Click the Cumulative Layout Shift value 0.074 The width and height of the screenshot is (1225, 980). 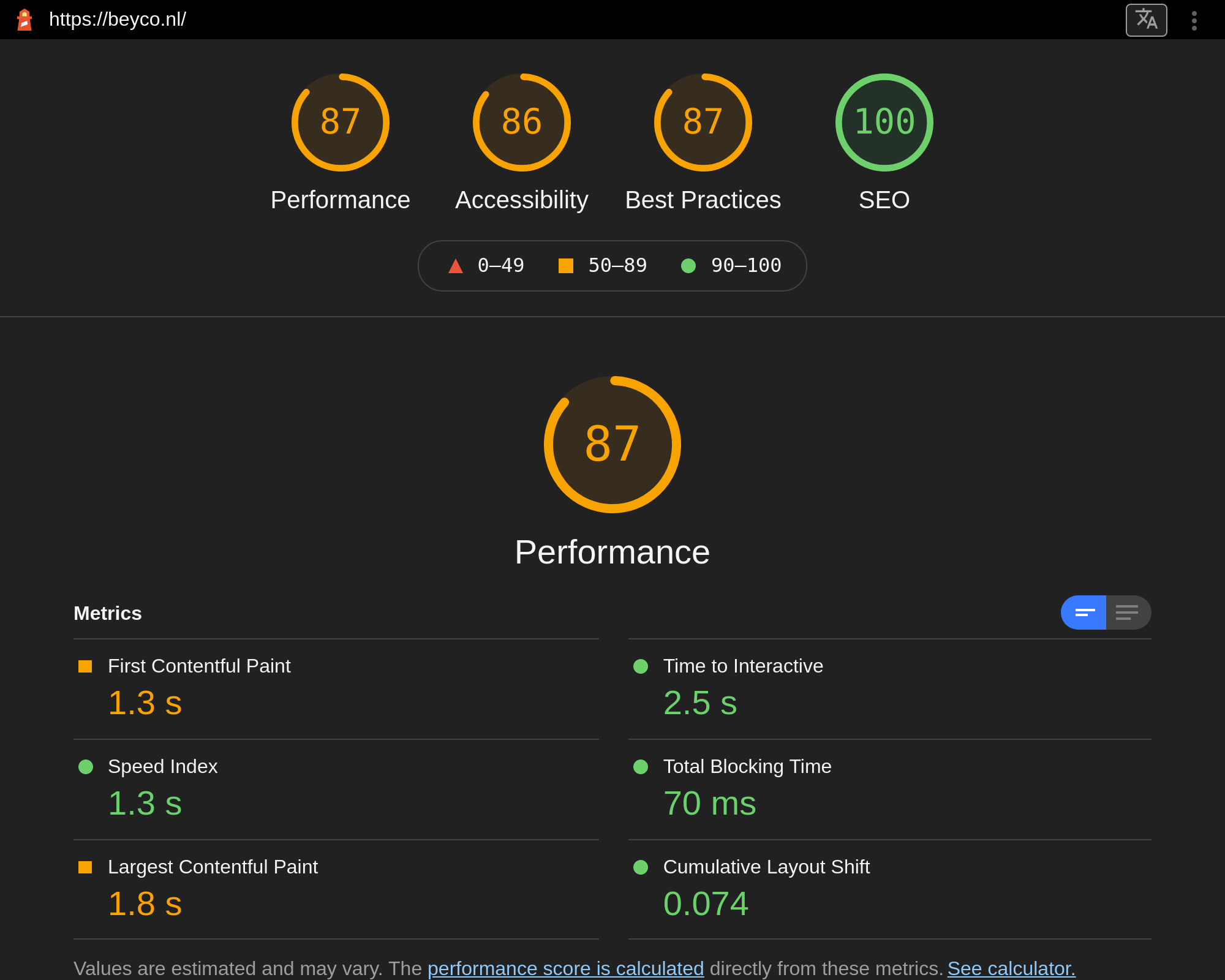706,903
